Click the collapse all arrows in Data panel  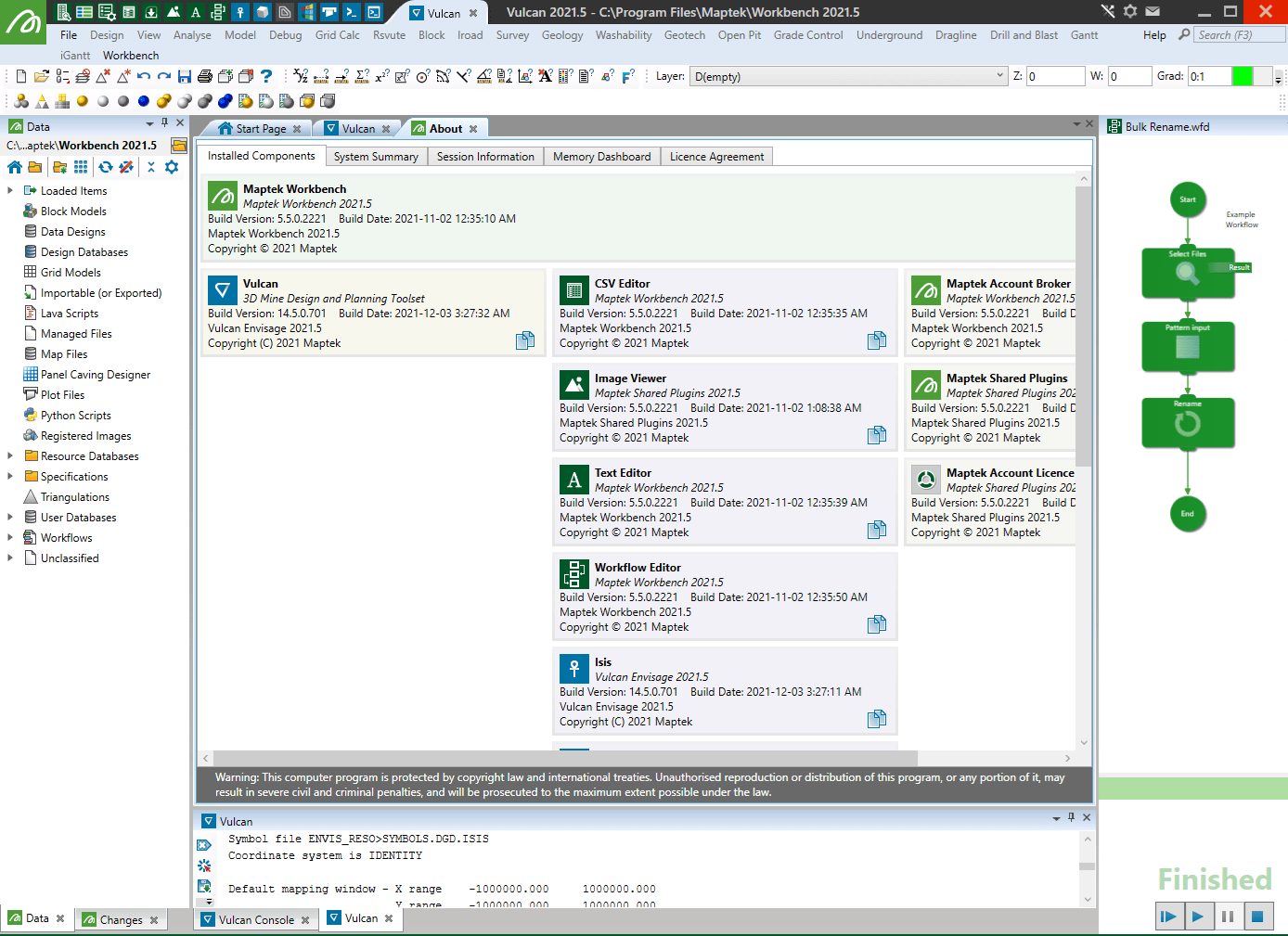click(x=151, y=167)
